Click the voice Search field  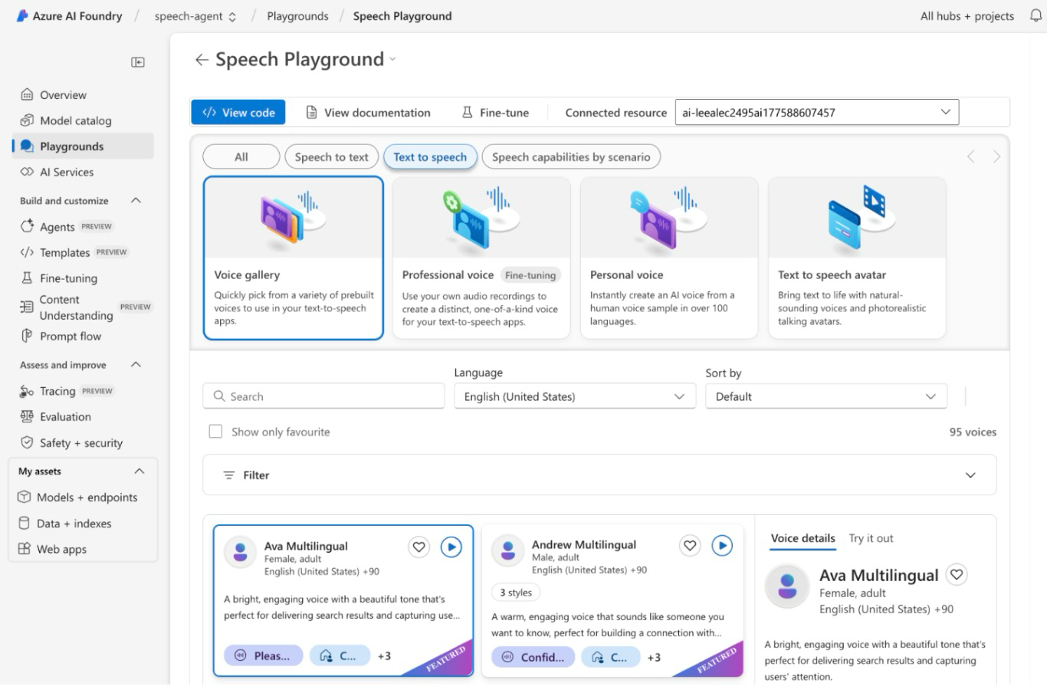[323, 396]
